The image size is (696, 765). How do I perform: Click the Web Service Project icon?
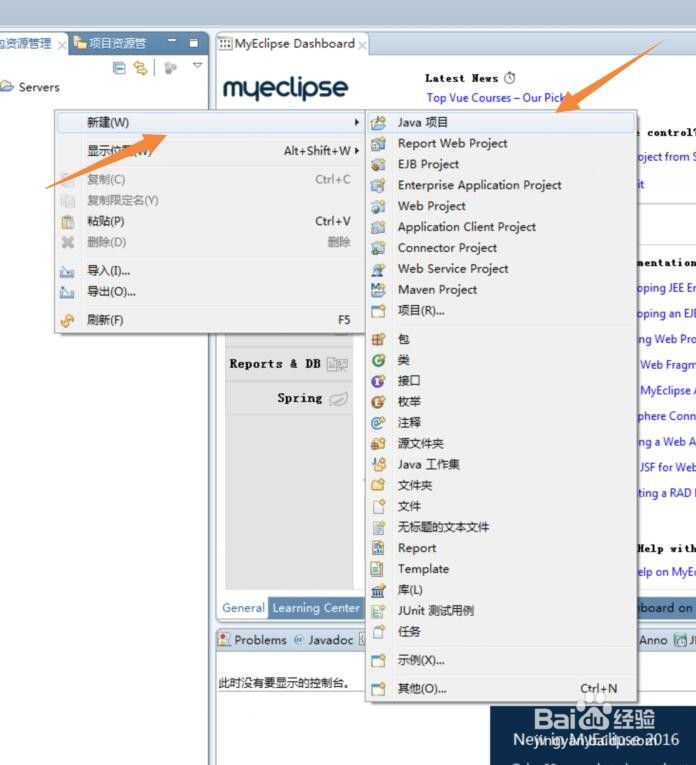[378, 269]
